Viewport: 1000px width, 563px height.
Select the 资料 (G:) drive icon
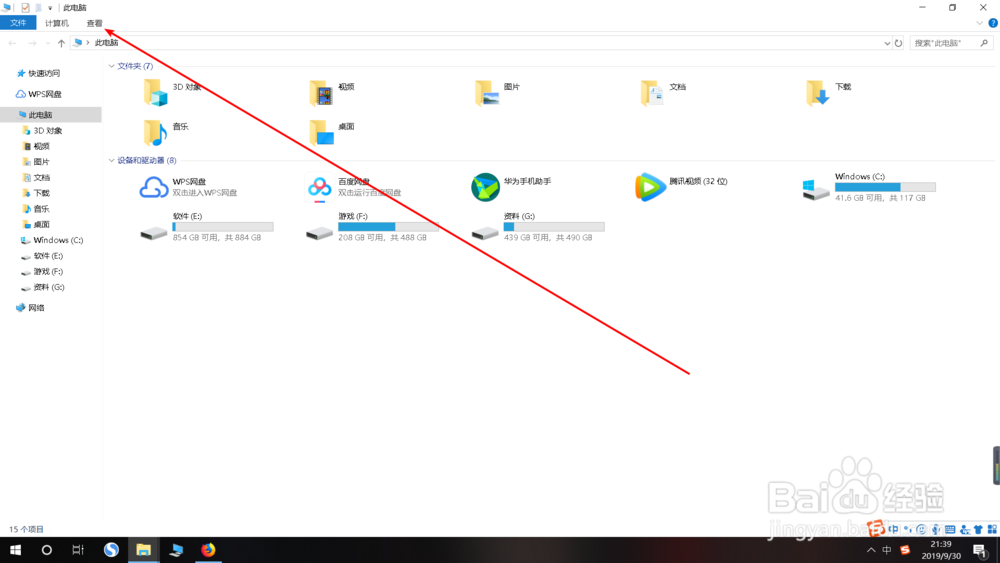click(485, 233)
